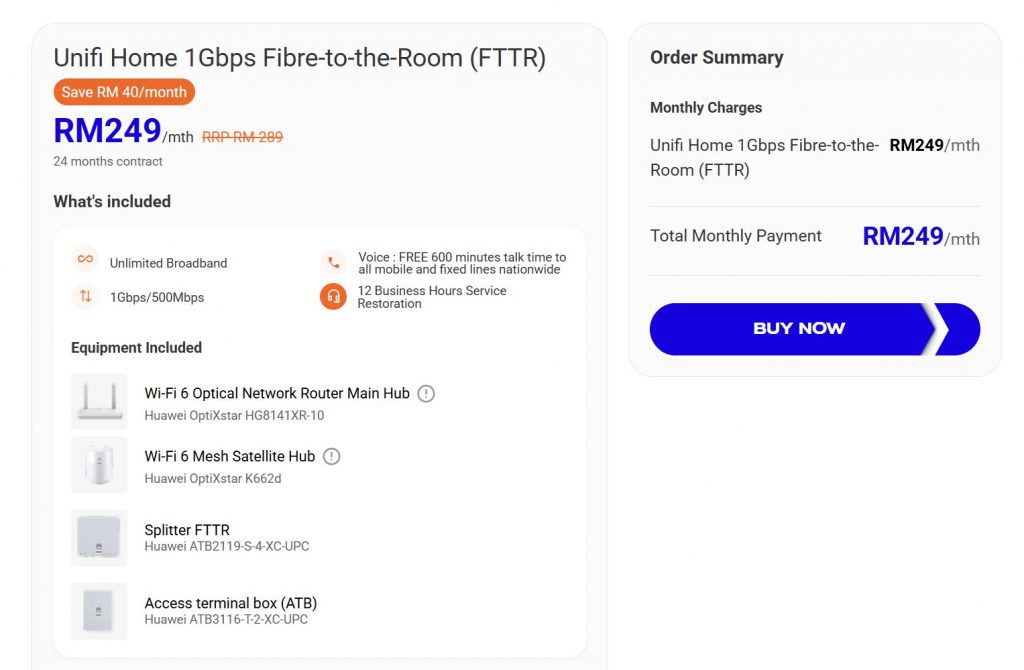1024x670 pixels.
Task: Click the Save RM 40/month badge
Action: coord(124,92)
